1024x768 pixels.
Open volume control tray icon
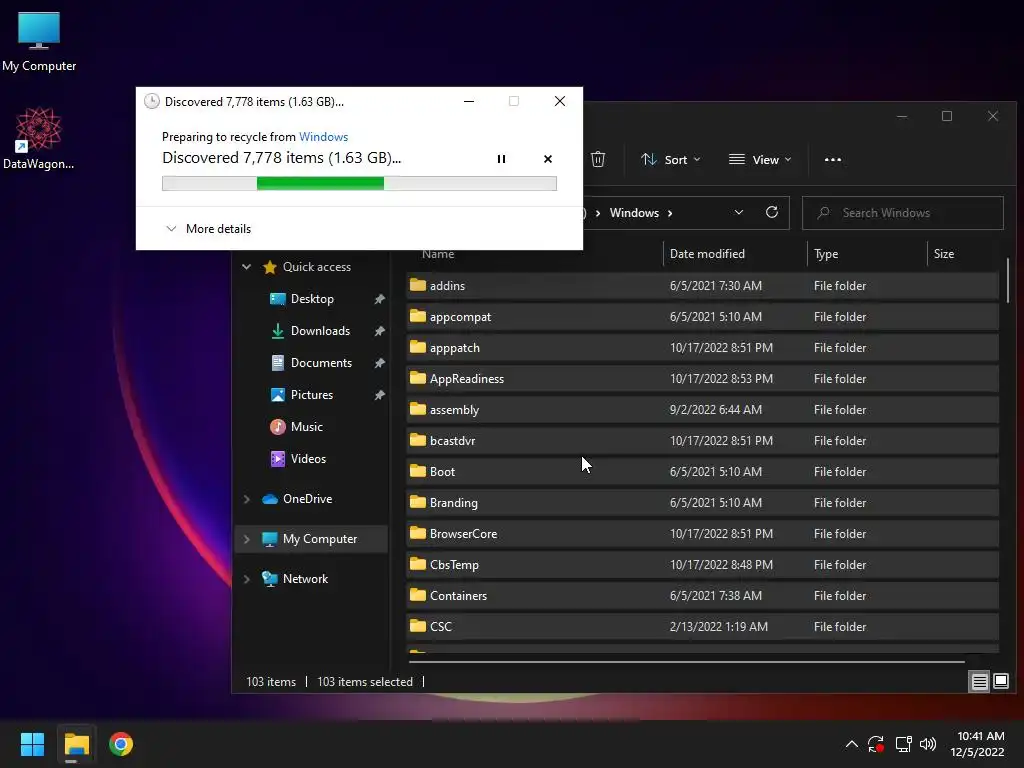pyautogui.click(x=927, y=744)
